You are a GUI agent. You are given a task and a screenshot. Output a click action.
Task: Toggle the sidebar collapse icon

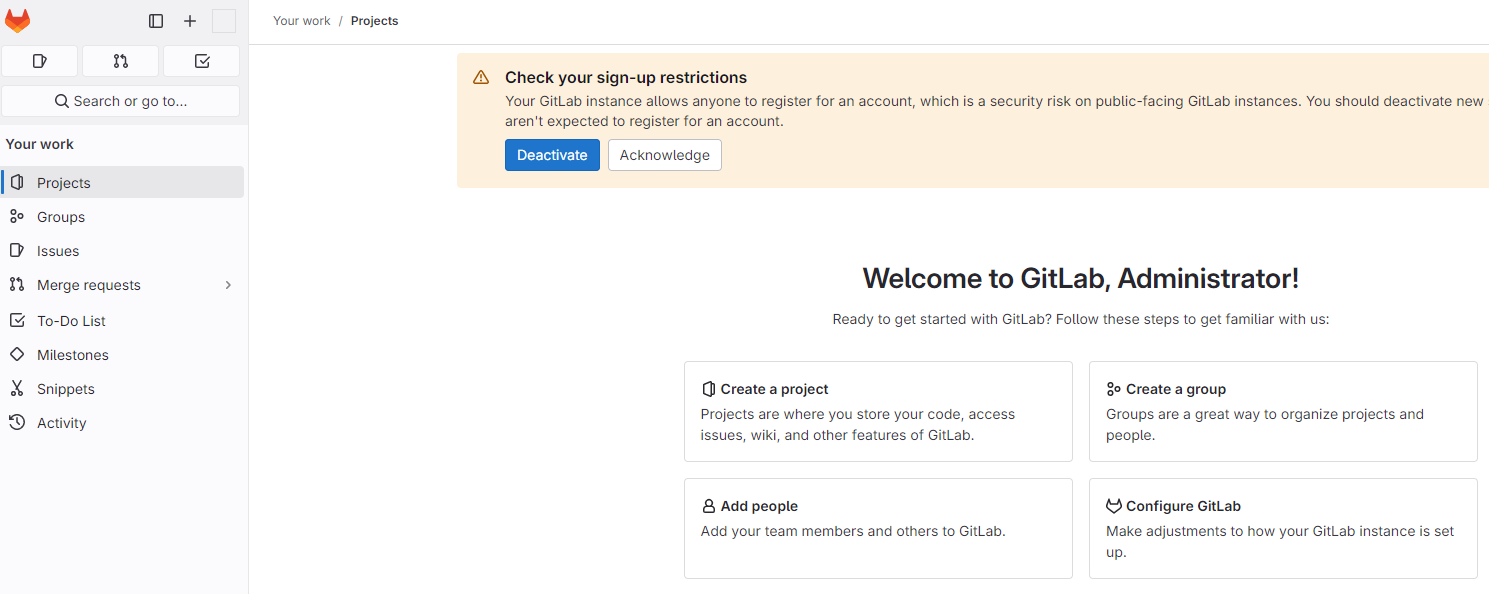[x=156, y=21]
